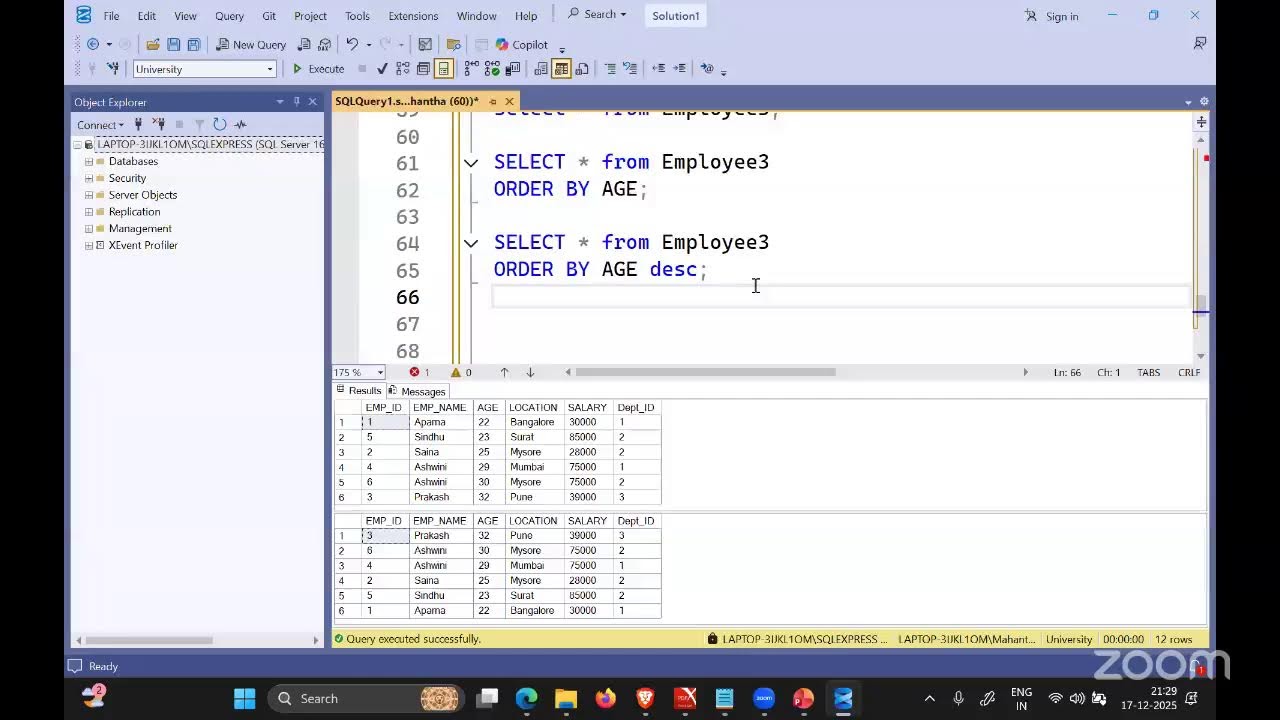The height and width of the screenshot is (720, 1280).
Task: Select the Server Objects tree item
Action: [143, 195]
